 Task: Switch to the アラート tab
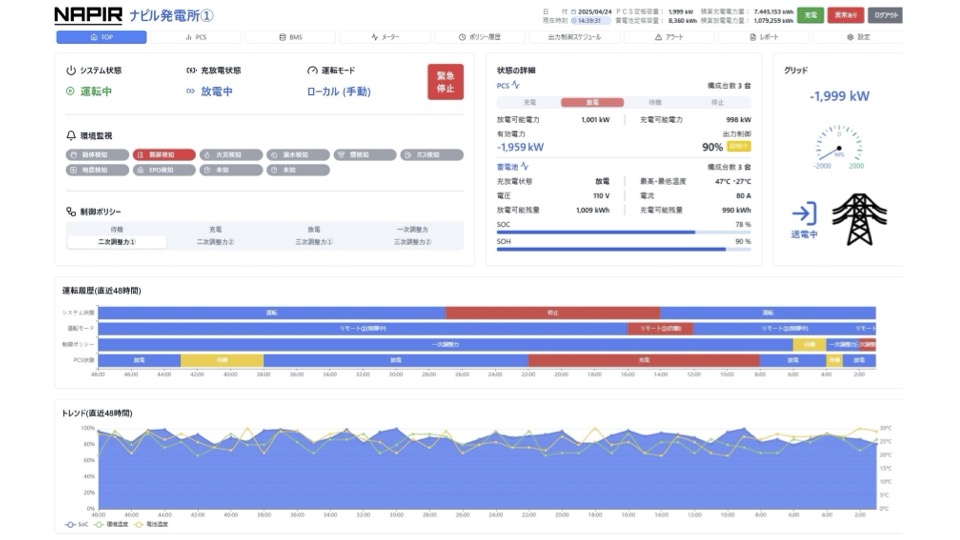pyautogui.click(x=669, y=37)
